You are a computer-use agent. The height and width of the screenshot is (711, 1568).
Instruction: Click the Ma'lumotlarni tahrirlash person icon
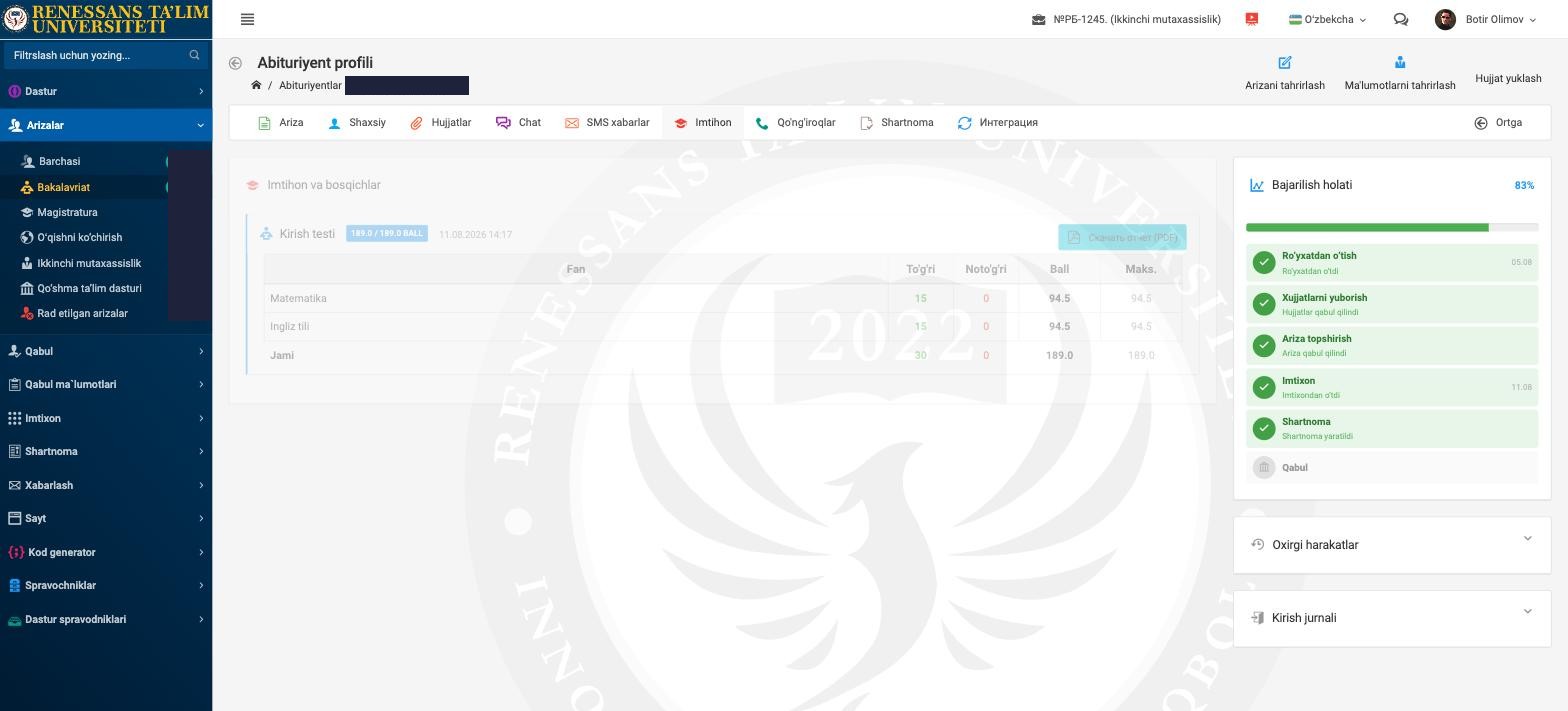pos(1400,62)
